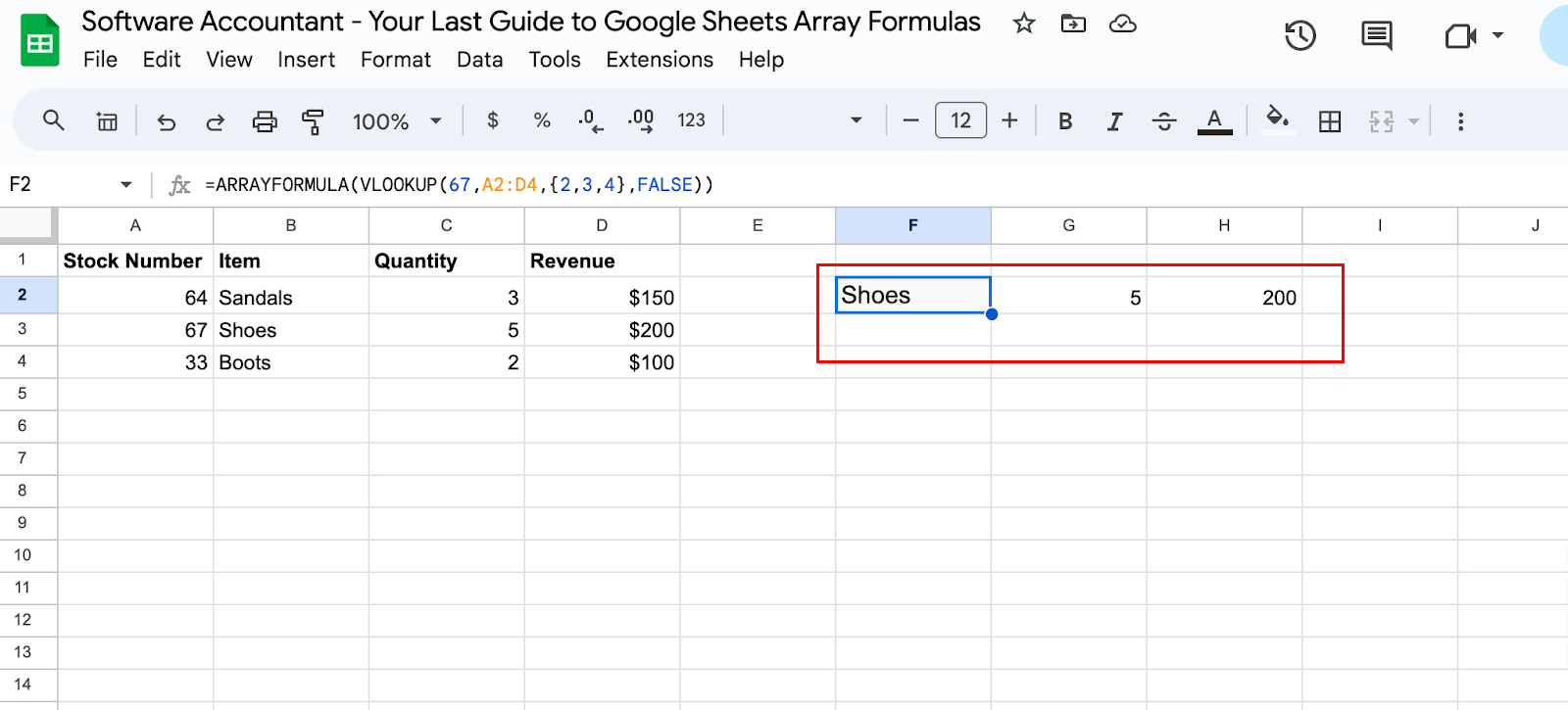Open the Google Sheets home icon
The width and height of the screenshot is (1568, 710).
pos(40,42)
